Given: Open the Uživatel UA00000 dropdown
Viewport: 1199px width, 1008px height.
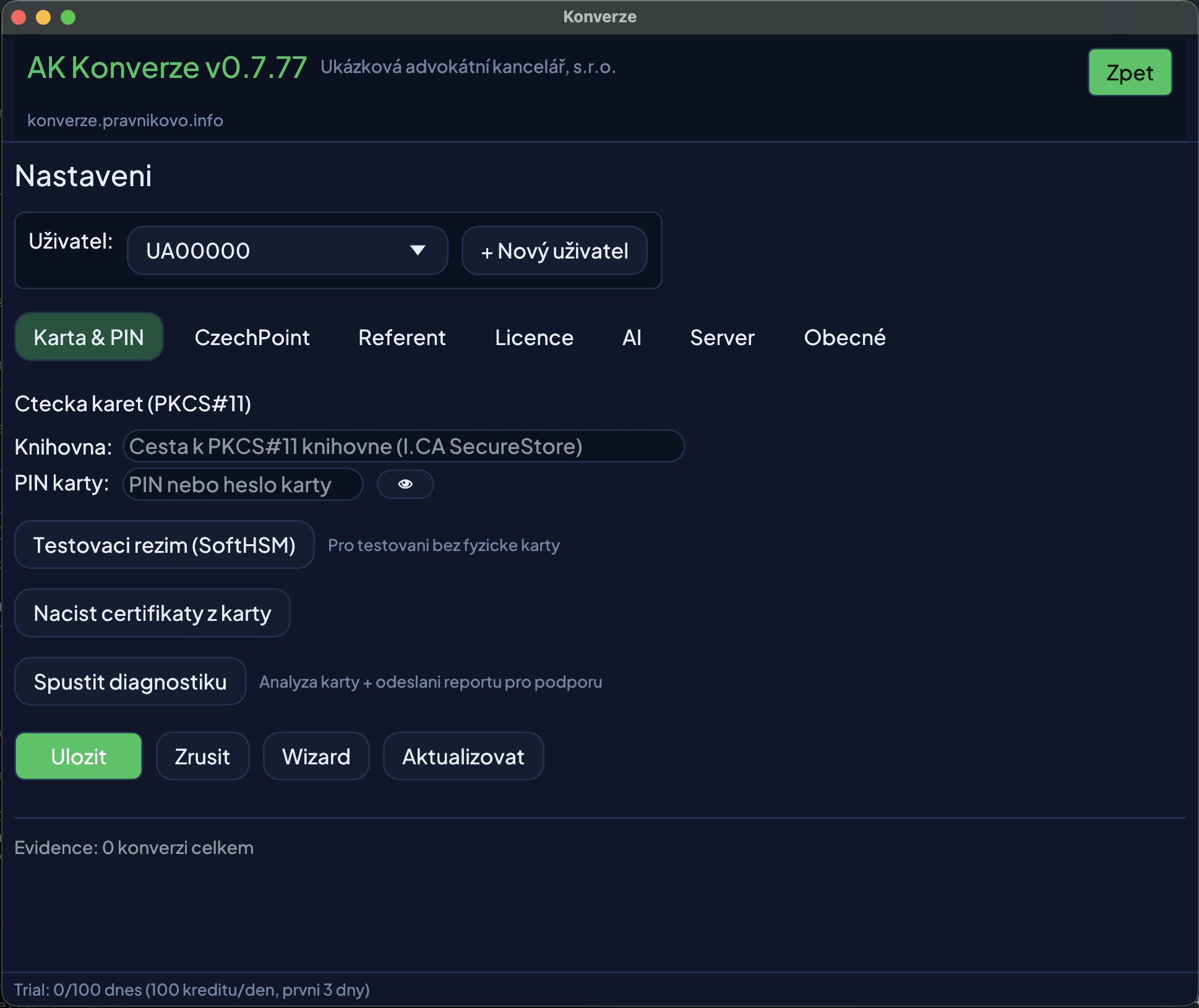Looking at the screenshot, I should click(287, 250).
